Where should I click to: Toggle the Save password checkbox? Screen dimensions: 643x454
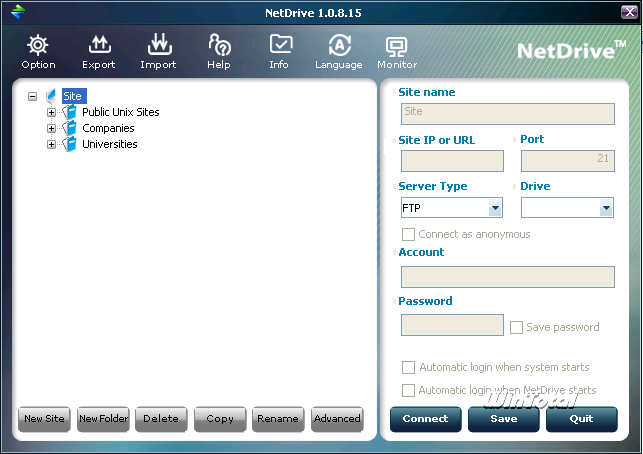pos(516,327)
